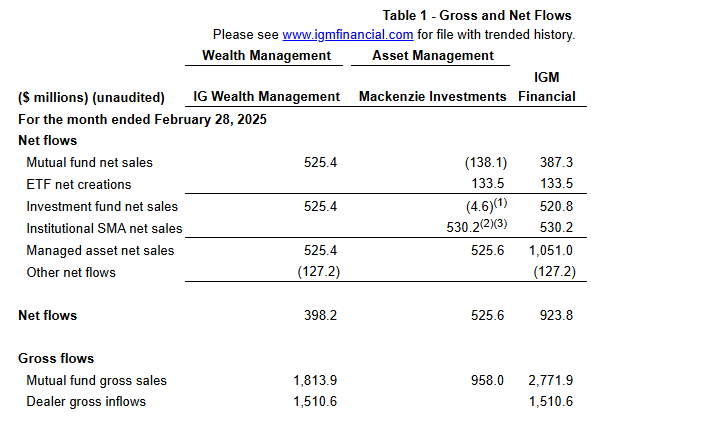Screen dimensions: 717x421
Task: Click the IGM Financial column header
Action: click(546, 87)
